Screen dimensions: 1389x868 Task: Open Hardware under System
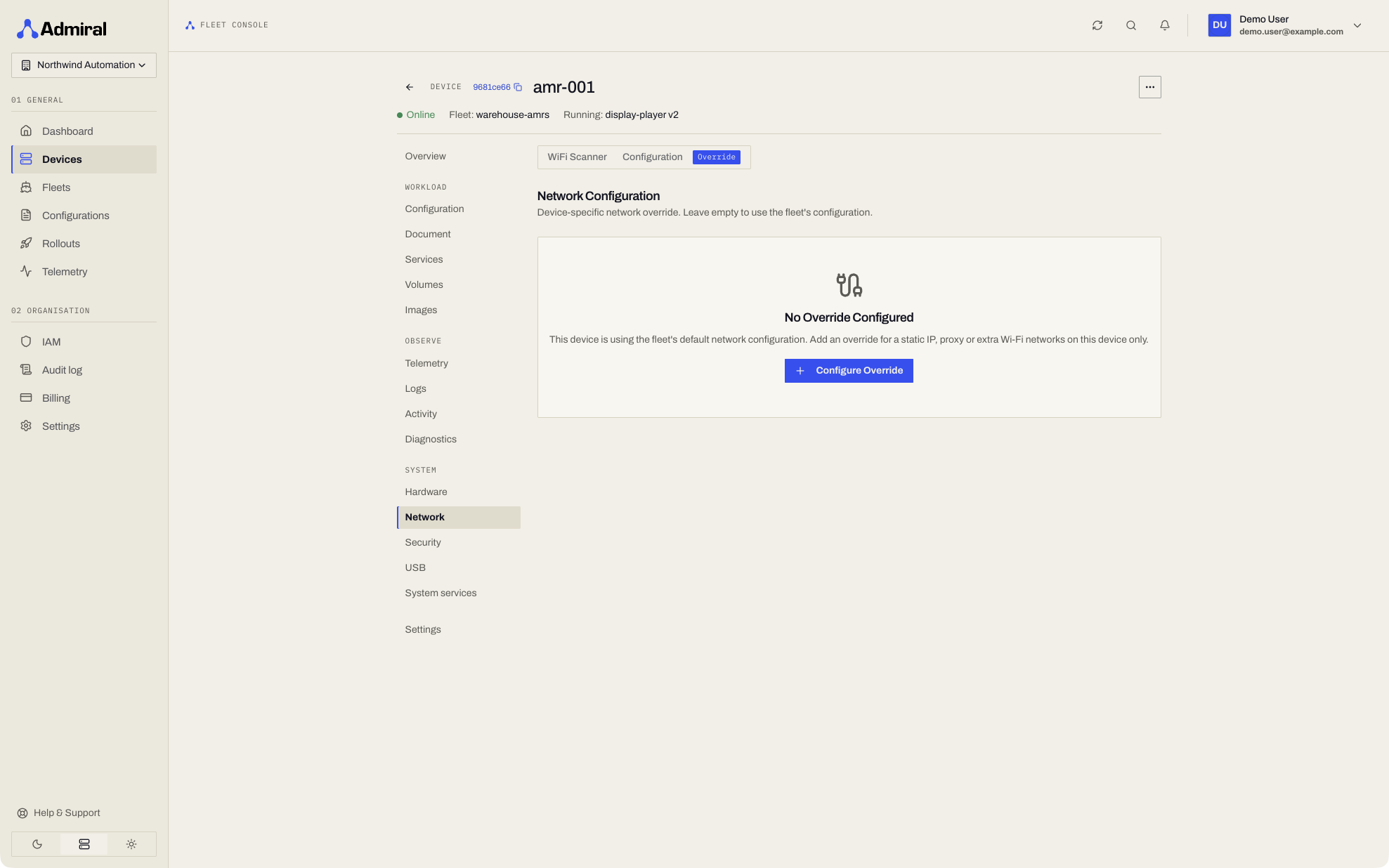click(459, 492)
